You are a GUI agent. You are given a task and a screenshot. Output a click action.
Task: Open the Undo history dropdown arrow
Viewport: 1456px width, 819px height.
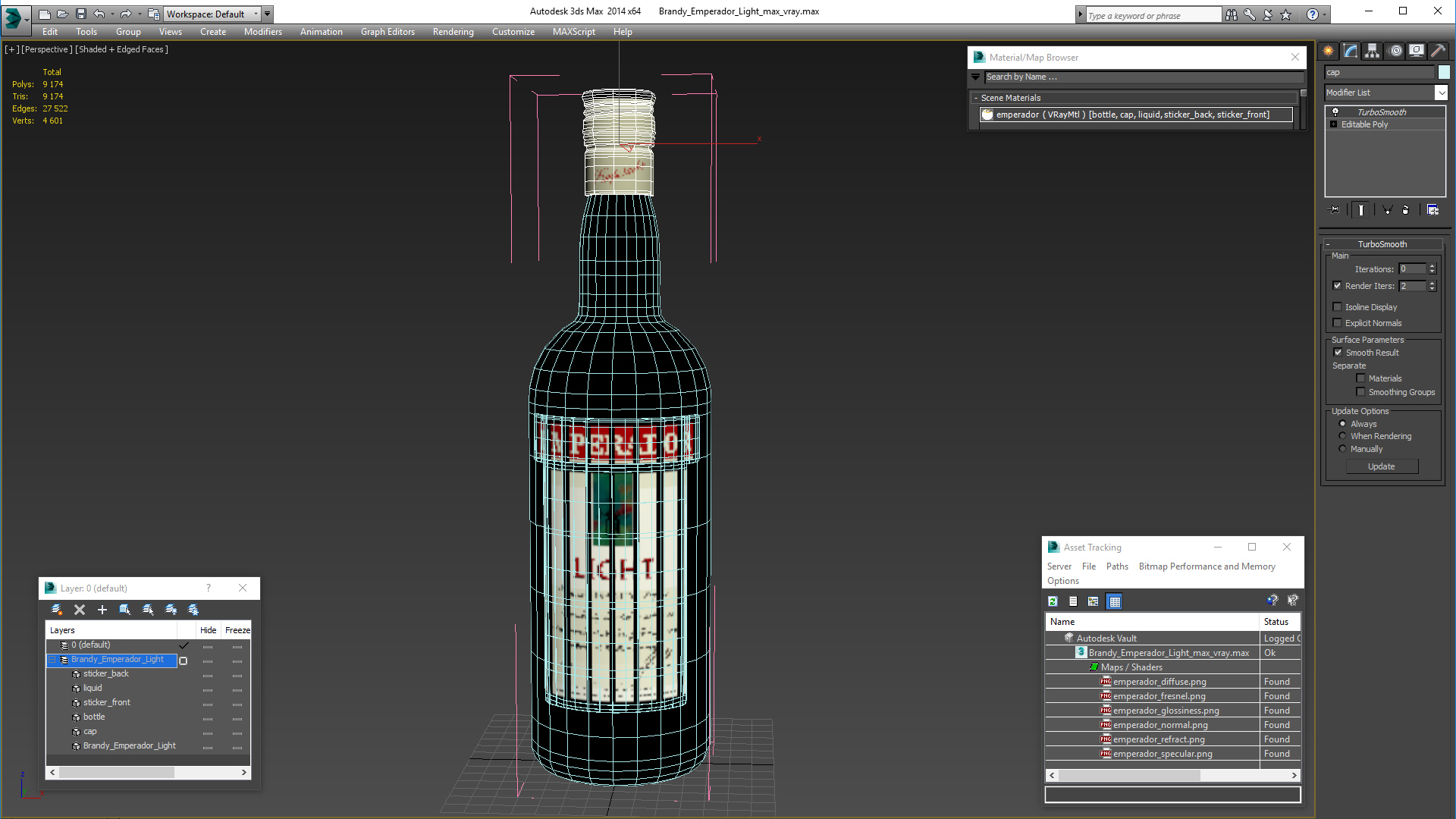112,14
